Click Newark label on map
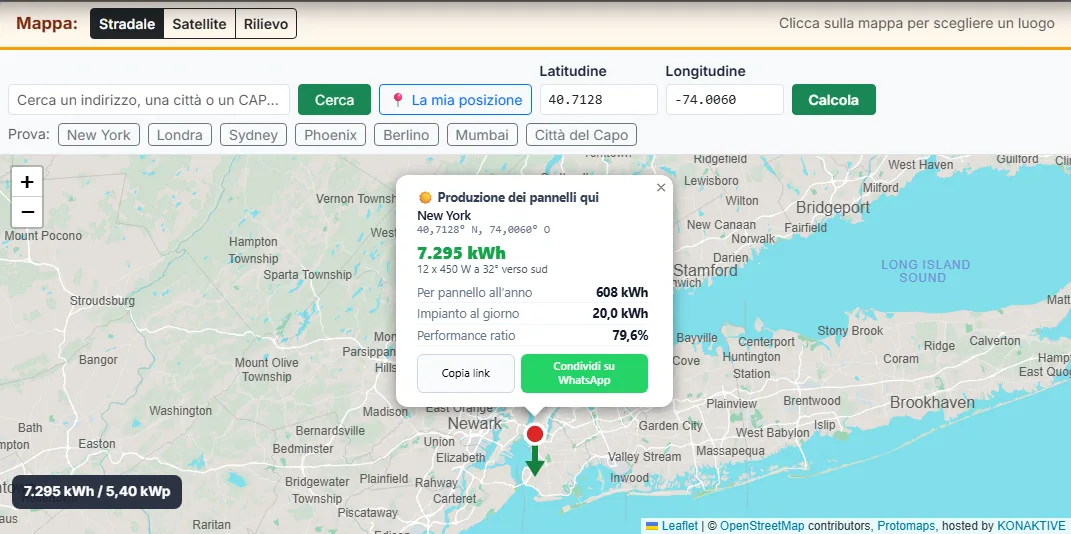The height and width of the screenshot is (534, 1071). click(475, 424)
